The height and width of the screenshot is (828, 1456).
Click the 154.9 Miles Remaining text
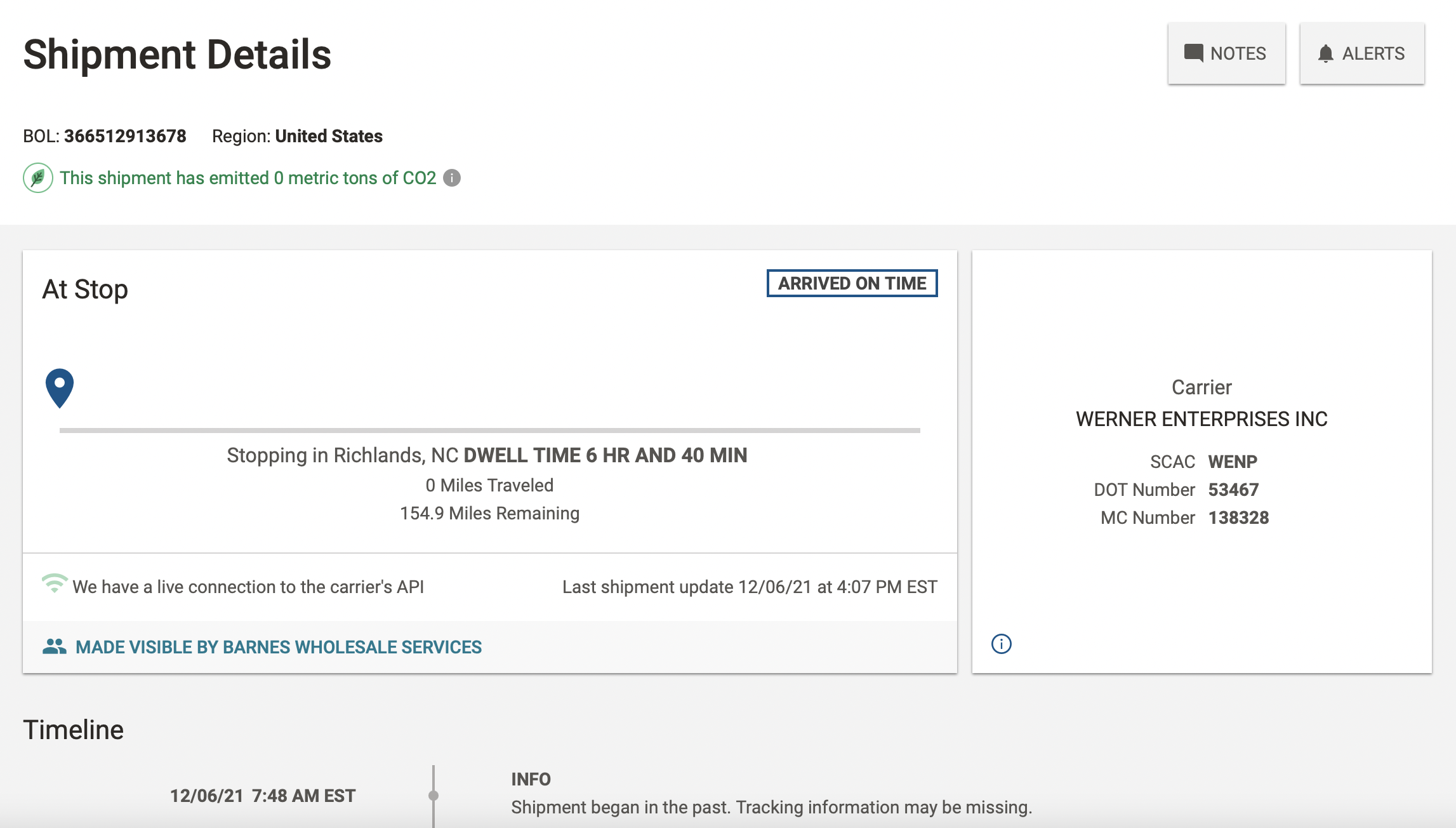489,513
